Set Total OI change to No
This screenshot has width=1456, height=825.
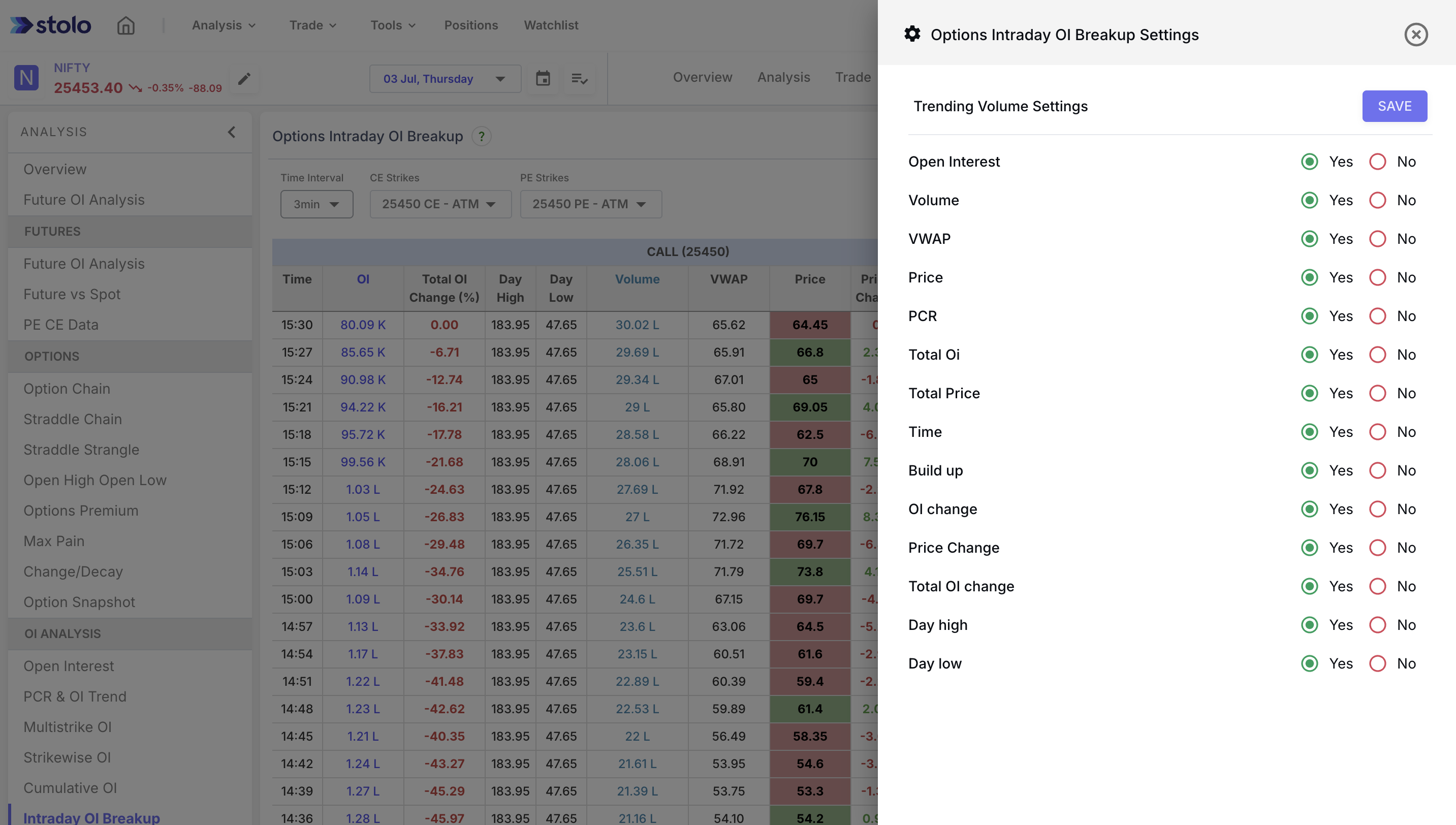pyautogui.click(x=1377, y=586)
